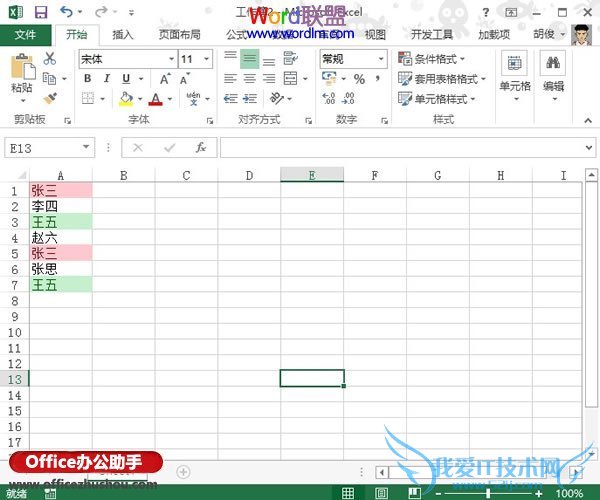Switch to Page Layout view in status bar
The width and height of the screenshot is (600, 500).
pos(381,493)
